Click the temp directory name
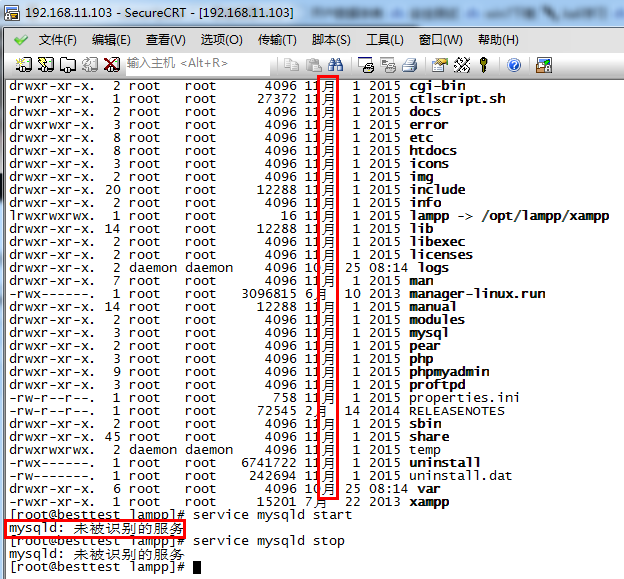Image resolution: width=624 pixels, height=579 pixels. pyautogui.click(x=425, y=450)
